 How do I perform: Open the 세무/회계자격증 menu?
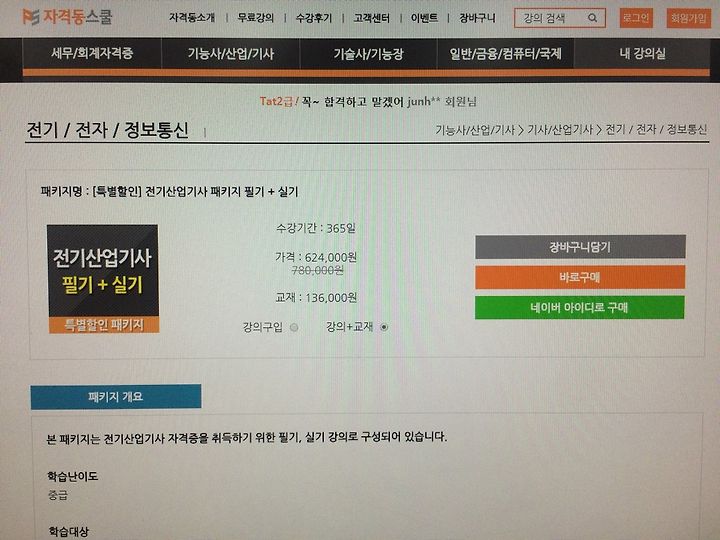click(x=92, y=53)
